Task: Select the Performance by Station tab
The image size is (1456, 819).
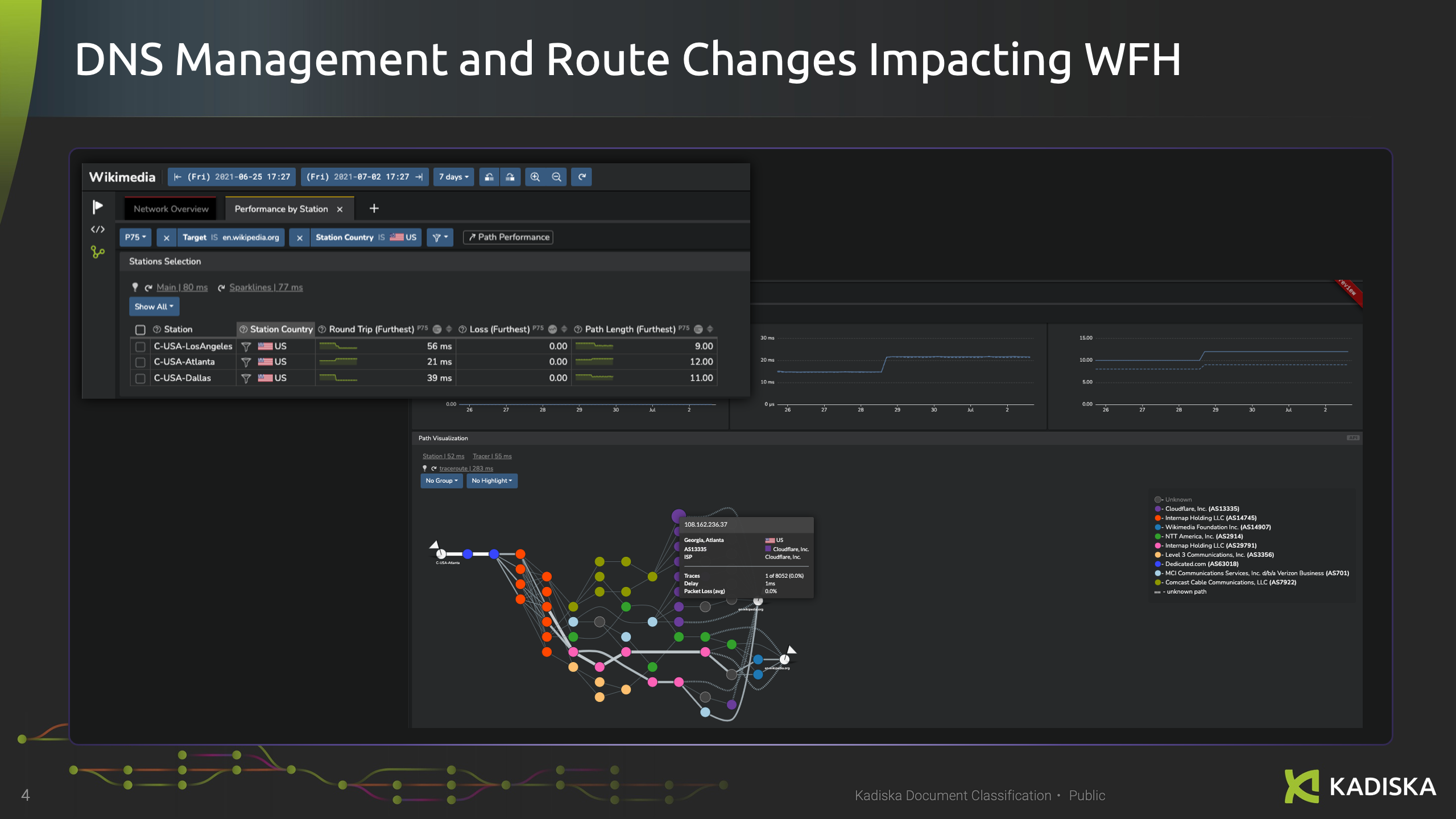Action: pyautogui.click(x=281, y=209)
